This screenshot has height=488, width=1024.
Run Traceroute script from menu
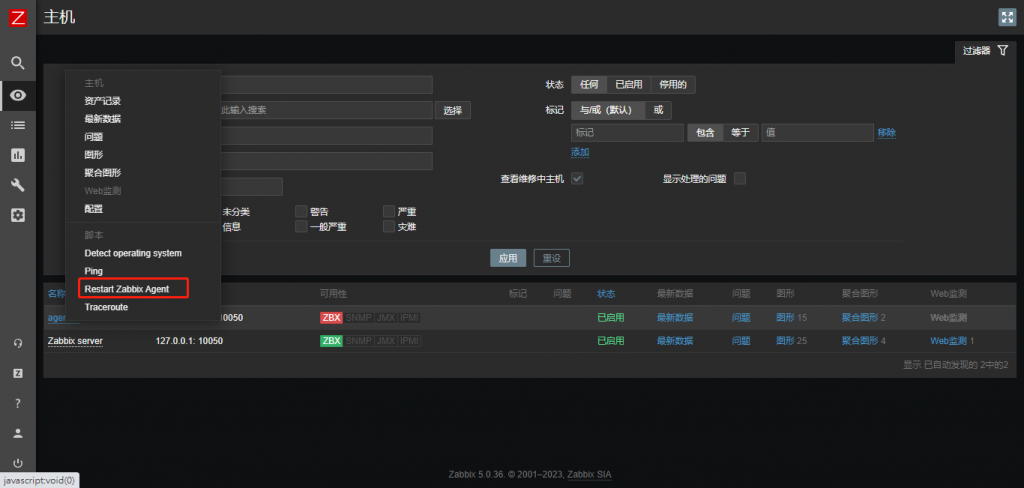106,307
